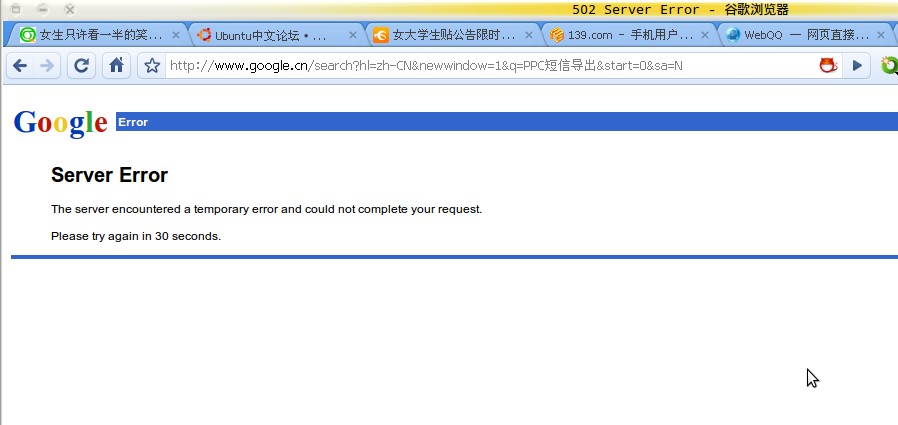The height and width of the screenshot is (425, 898).
Task: Close the 139.com tab
Action: tap(705, 36)
